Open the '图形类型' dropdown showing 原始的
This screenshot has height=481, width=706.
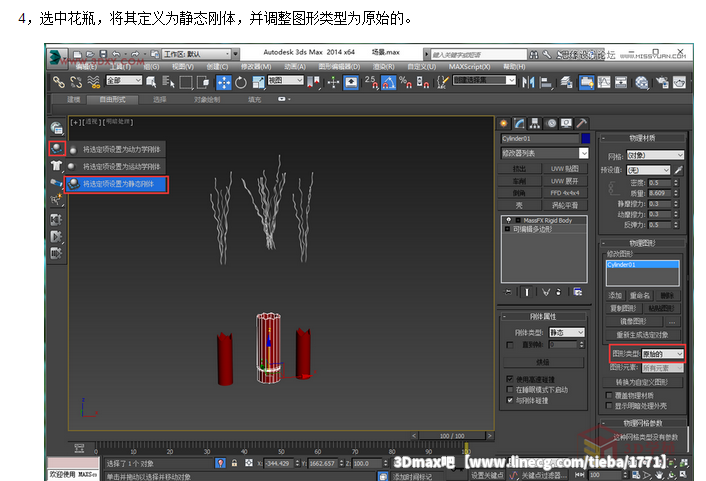(x=662, y=354)
